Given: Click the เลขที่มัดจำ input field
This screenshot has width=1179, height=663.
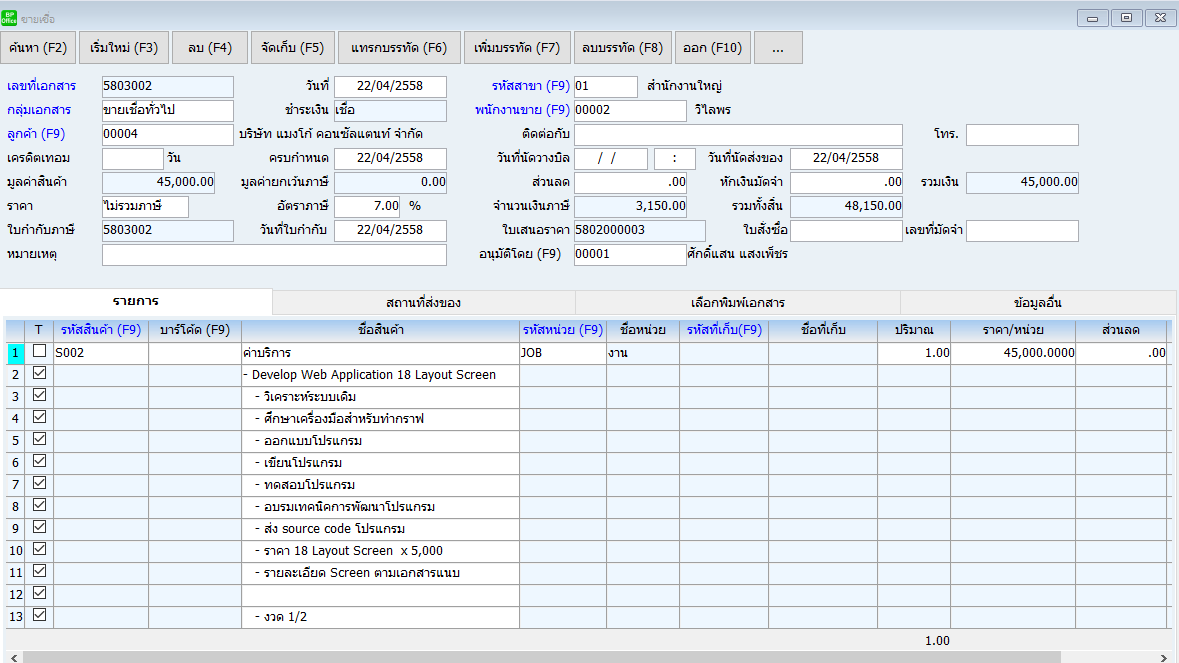Looking at the screenshot, I should pyautogui.click(x=1022, y=230).
